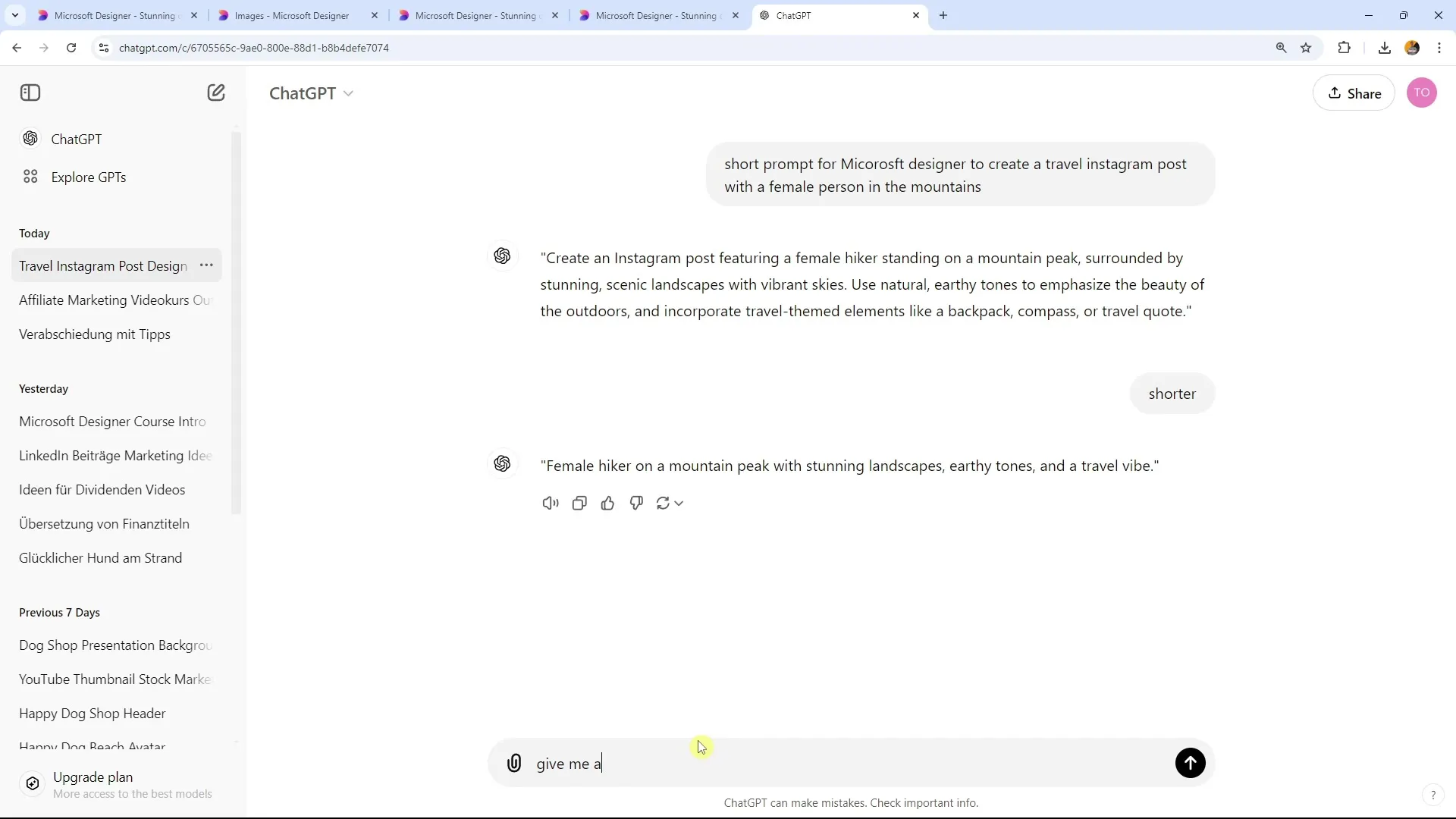This screenshot has width=1456, height=819.
Task: Click the 'short prompt for Micorosft designer' message
Action: [960, 174]
